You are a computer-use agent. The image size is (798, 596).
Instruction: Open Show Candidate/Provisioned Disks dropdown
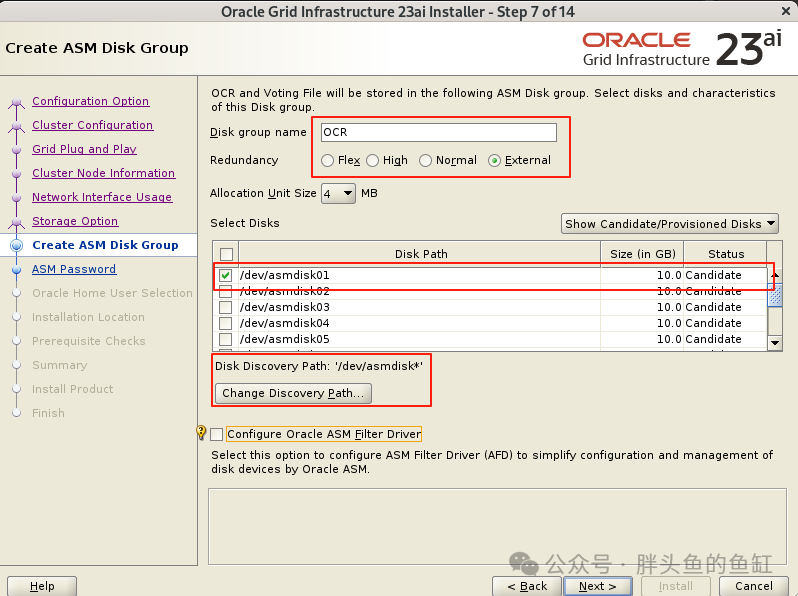[x=670, y=223]
